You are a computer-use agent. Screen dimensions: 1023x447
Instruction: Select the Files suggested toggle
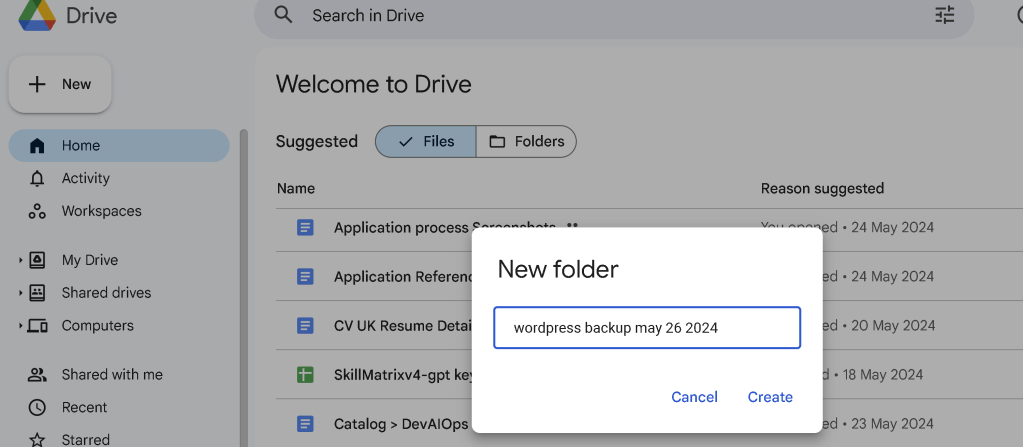point(425,142)
